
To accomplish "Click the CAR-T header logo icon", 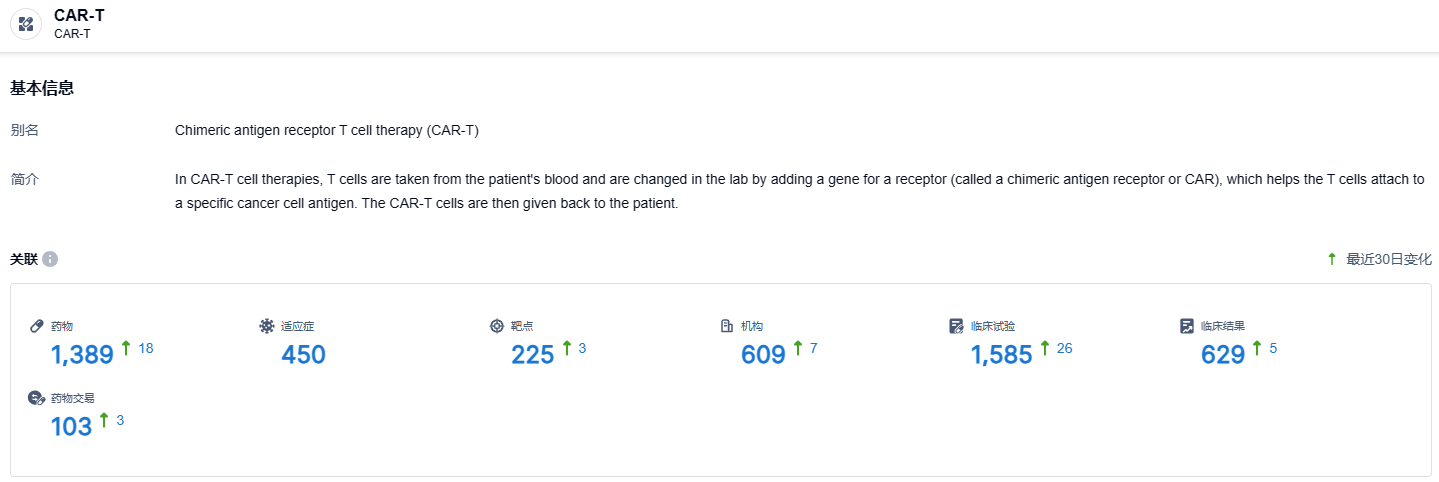I will (x=26, y=24).
